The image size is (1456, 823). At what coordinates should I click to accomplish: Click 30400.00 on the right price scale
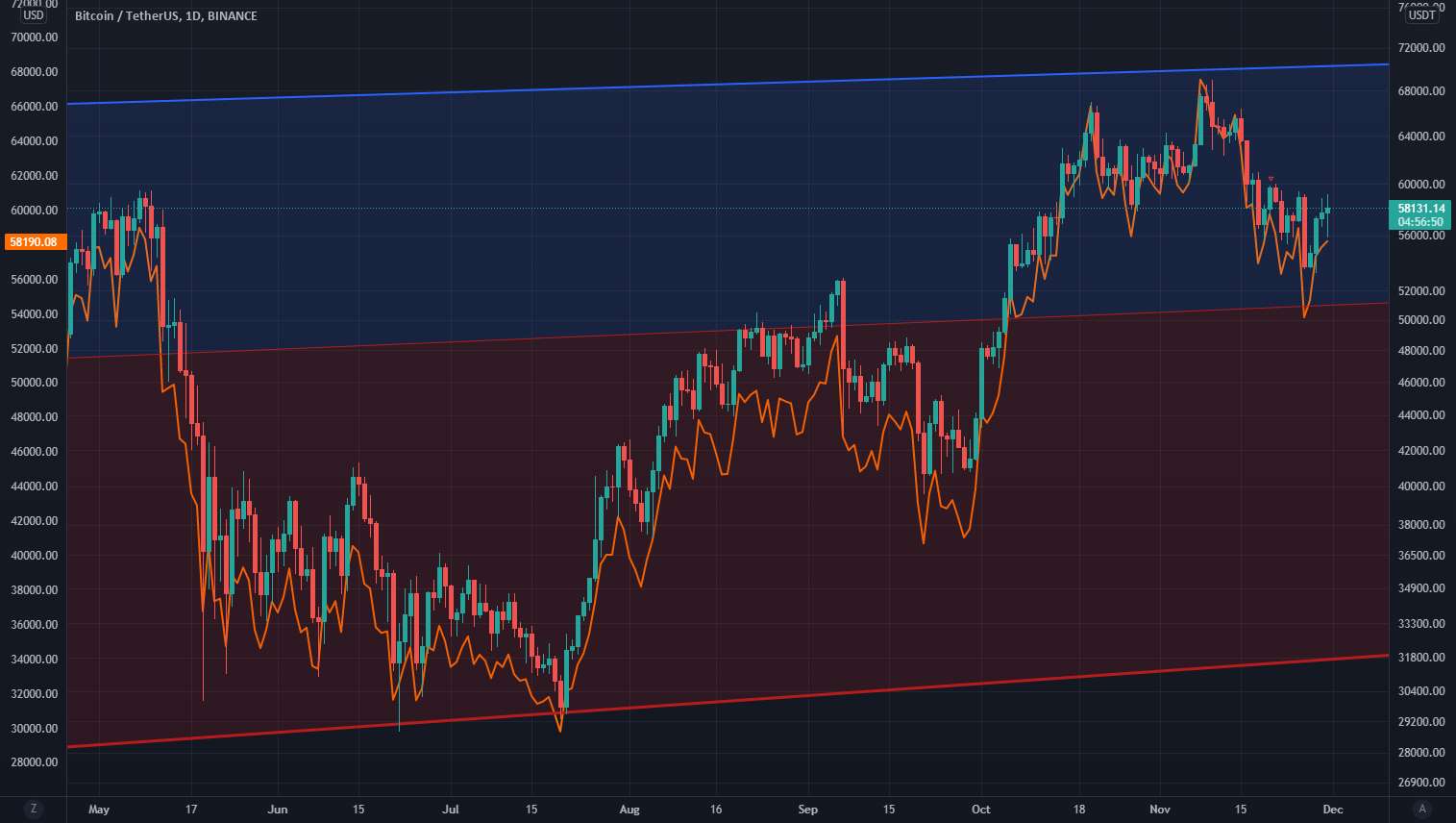[x=1421, y=691]
